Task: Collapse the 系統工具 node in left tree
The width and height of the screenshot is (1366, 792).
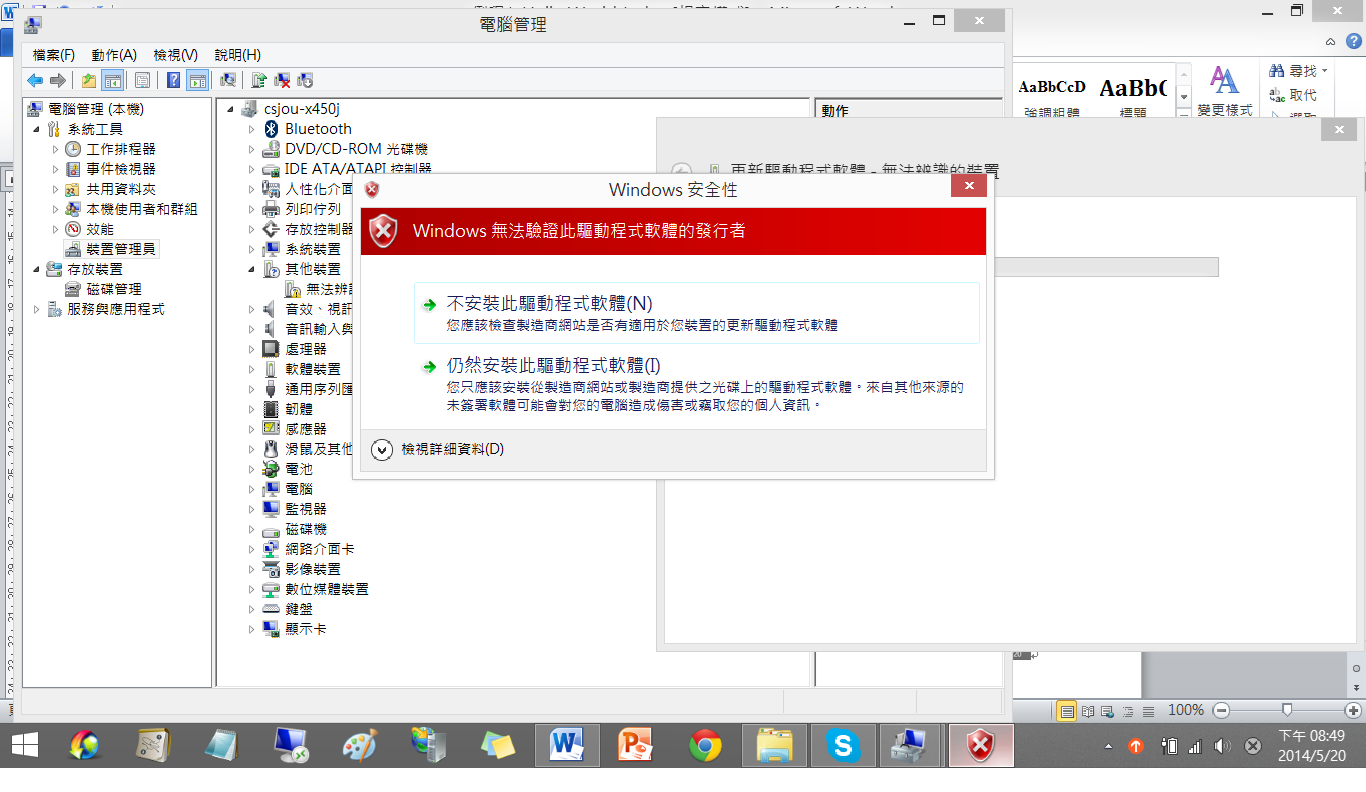Action: click(x=37, y=129)
